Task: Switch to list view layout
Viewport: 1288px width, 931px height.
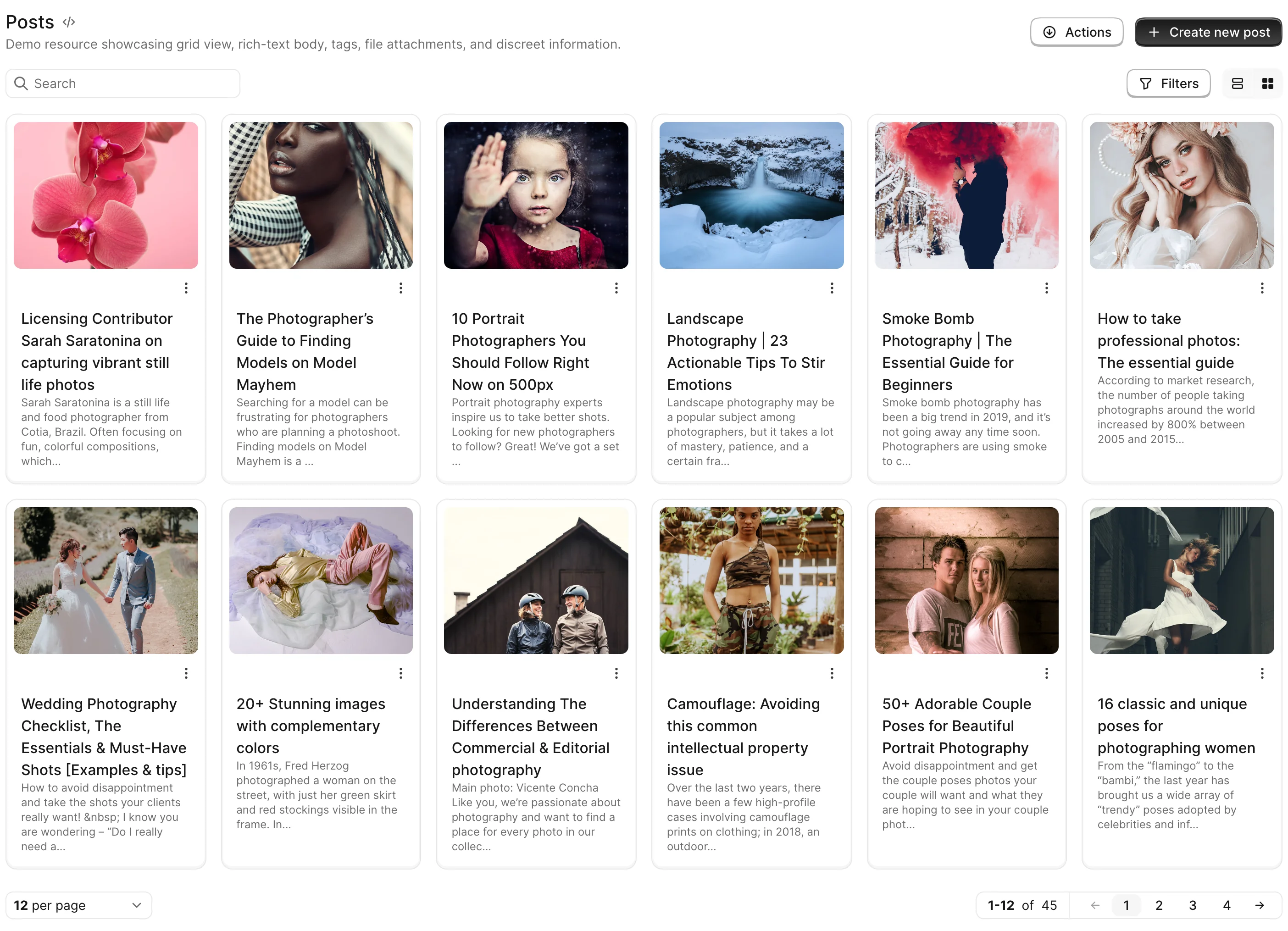Action: click(x=1237, y=83)
